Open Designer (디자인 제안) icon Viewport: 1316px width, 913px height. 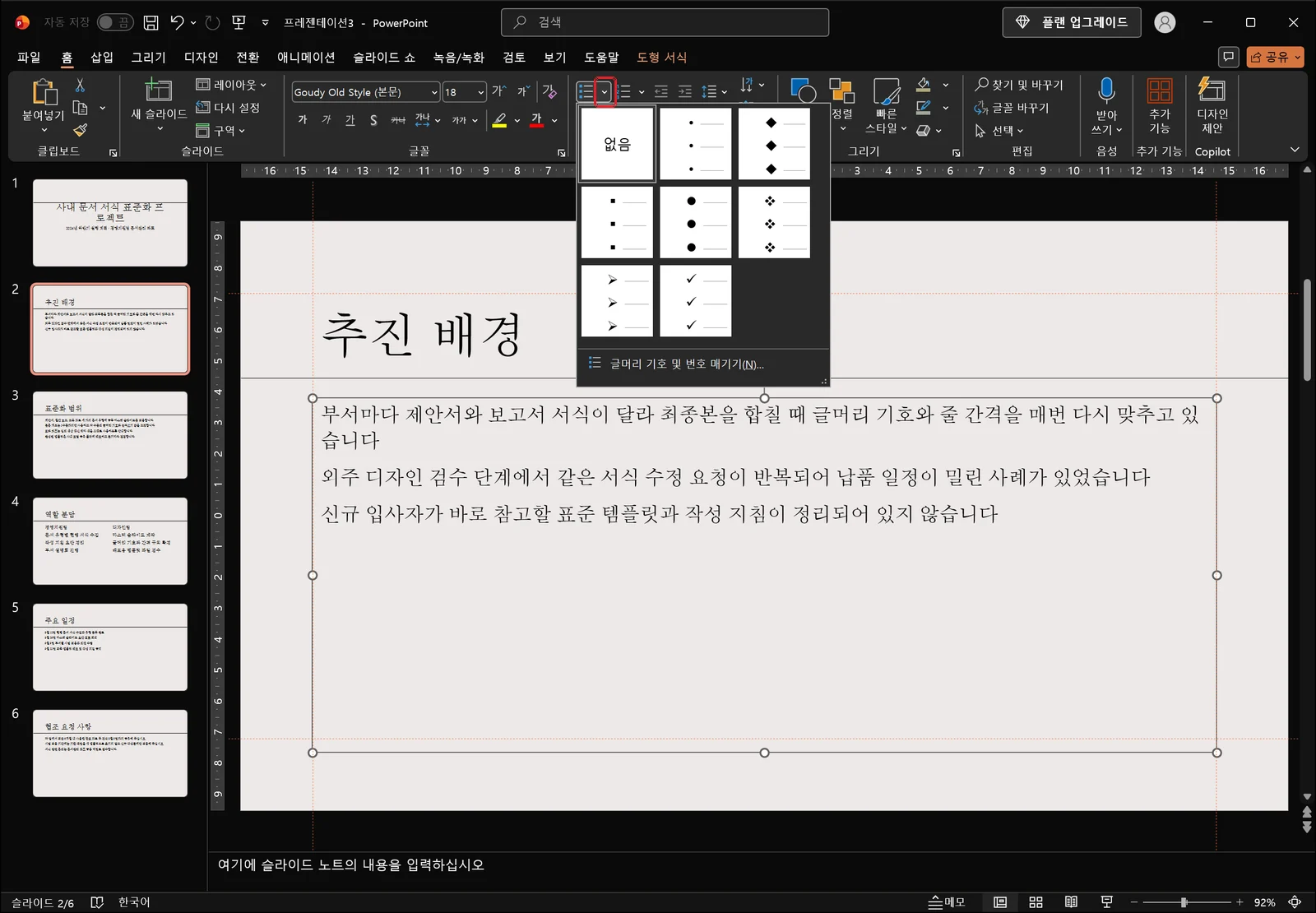pyautogui.click(x=1212, y=90)
